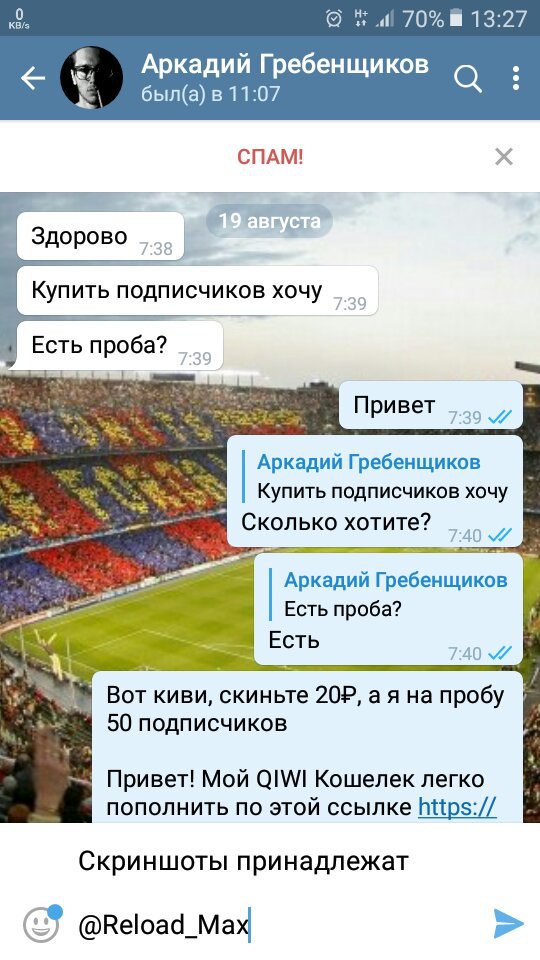
Task: Tap the back arrow to leave chat
Action: pos(33,78)
